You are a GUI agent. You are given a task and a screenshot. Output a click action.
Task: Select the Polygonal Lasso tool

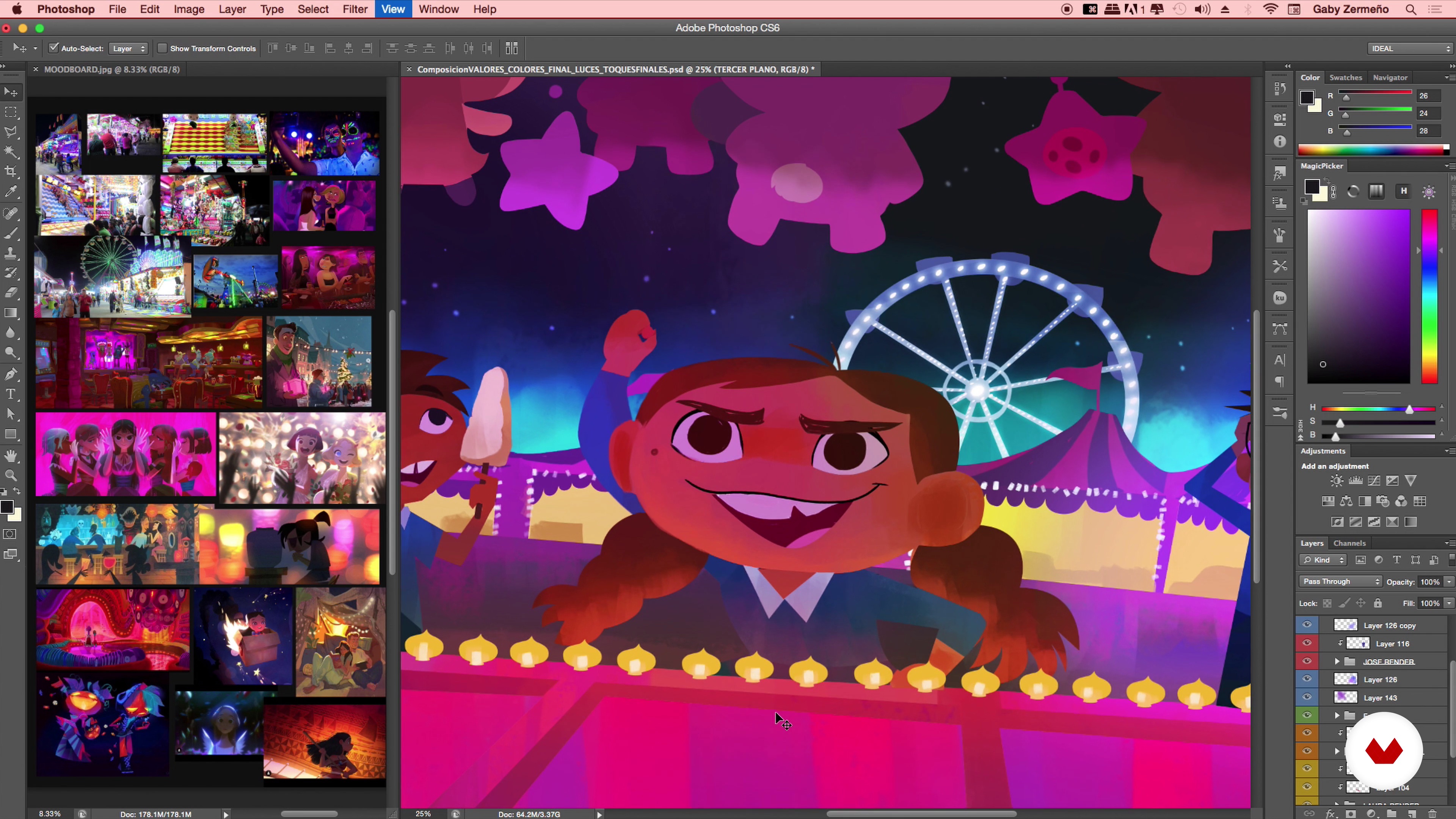[11, 132]
